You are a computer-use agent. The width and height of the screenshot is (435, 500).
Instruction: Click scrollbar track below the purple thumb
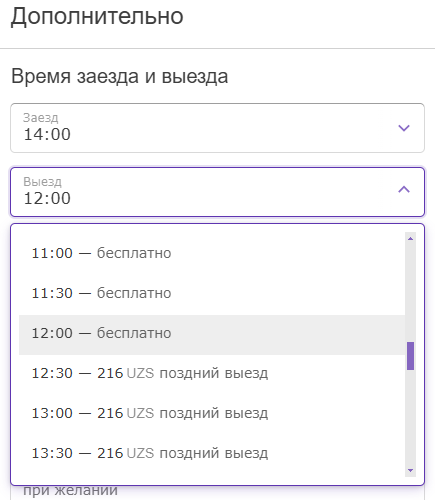pos(410,417)
